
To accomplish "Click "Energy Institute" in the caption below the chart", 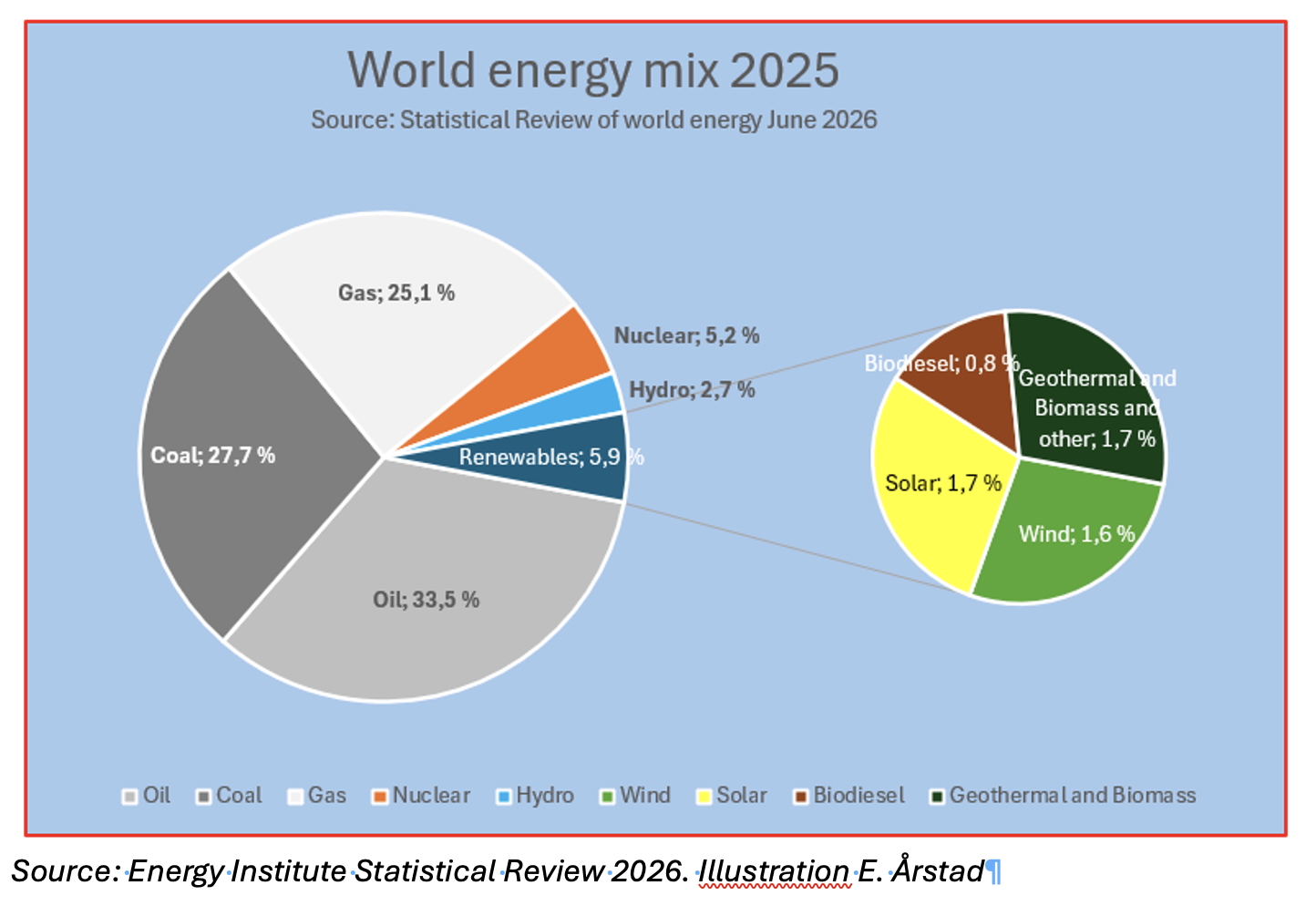I will tap(237, 871).
